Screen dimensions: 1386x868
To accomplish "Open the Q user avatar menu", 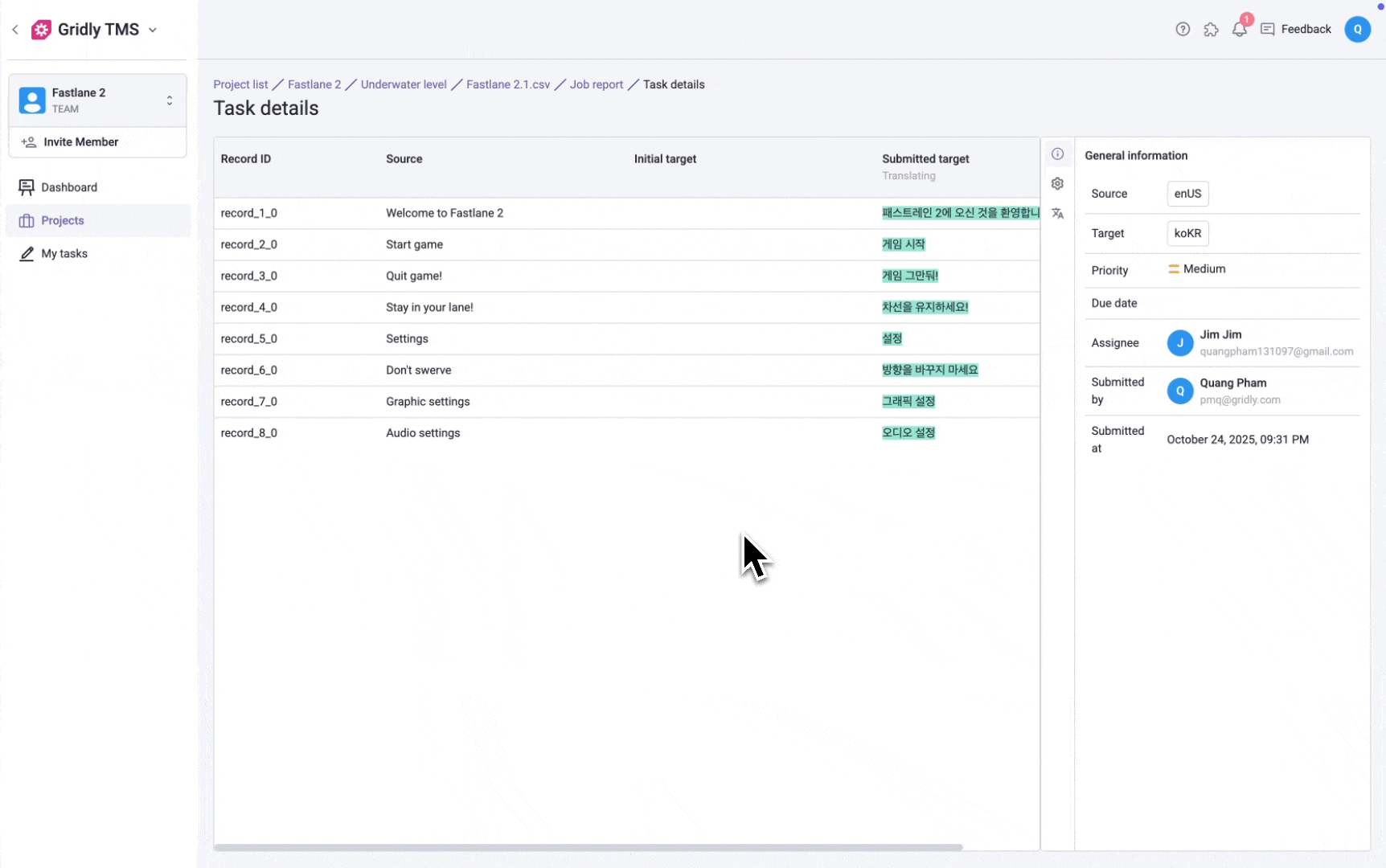I will click(x=1358, y=29).
